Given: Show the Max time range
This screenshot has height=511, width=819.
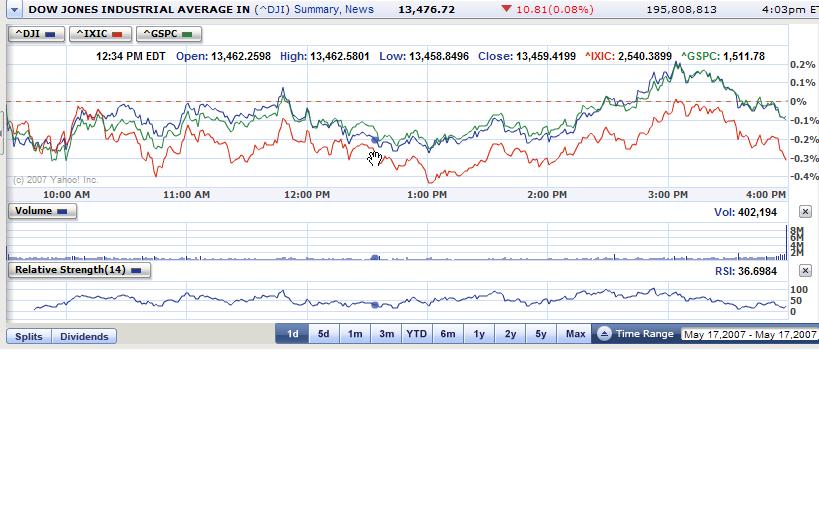Looking at the screenshot, I should pos(575,334).
